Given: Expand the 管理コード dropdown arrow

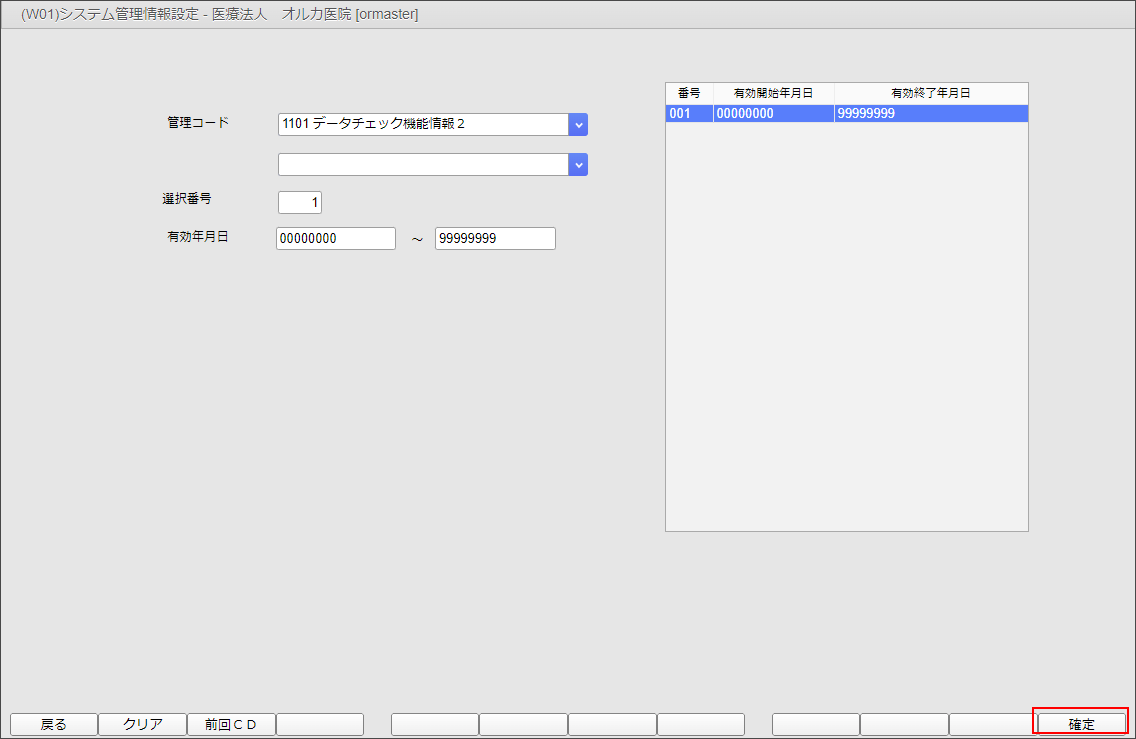Looking at the screenshot, I should pos(578,124).
